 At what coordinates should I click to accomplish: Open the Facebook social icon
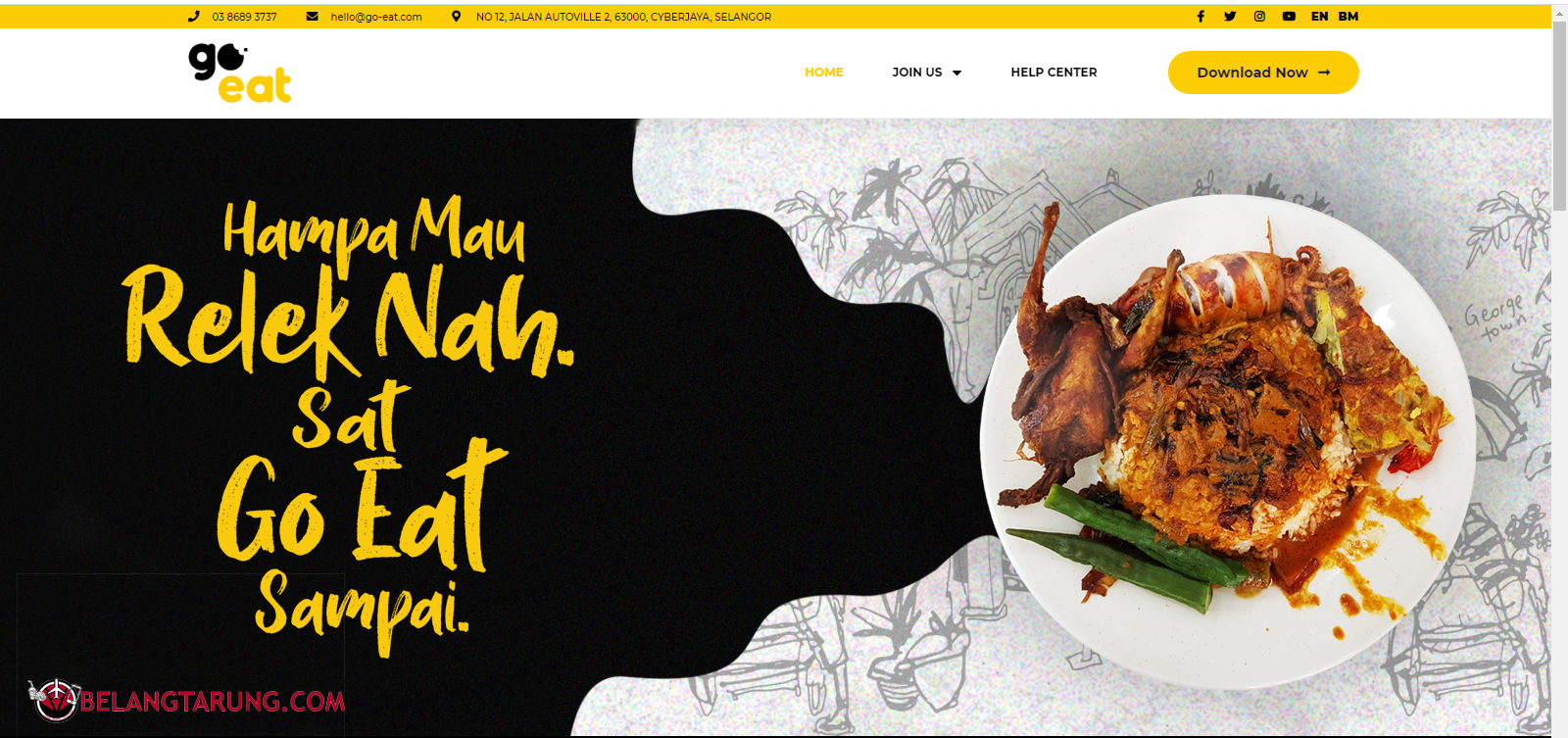pyautogui.click(x=1200, y=17)
